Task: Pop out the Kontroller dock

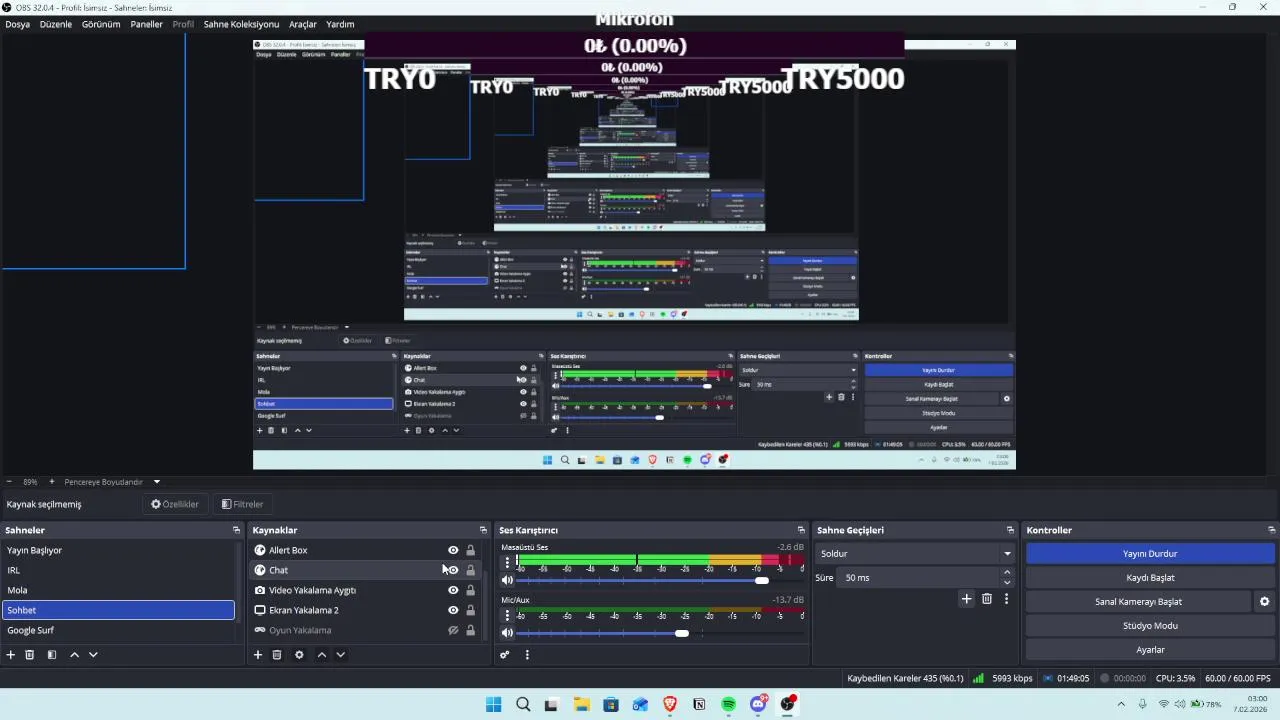Action: (1272, 530)
